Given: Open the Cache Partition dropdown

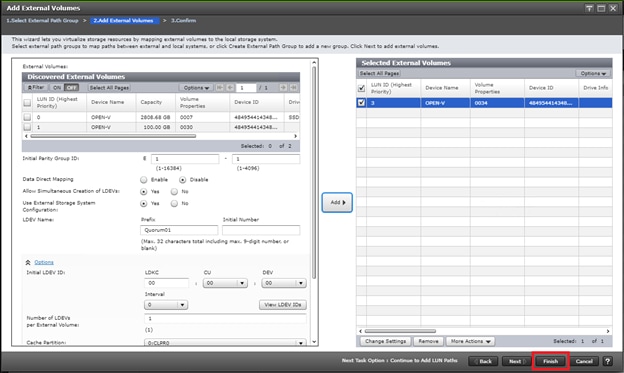Looking at the screenshot, I should tap(225, 343).
